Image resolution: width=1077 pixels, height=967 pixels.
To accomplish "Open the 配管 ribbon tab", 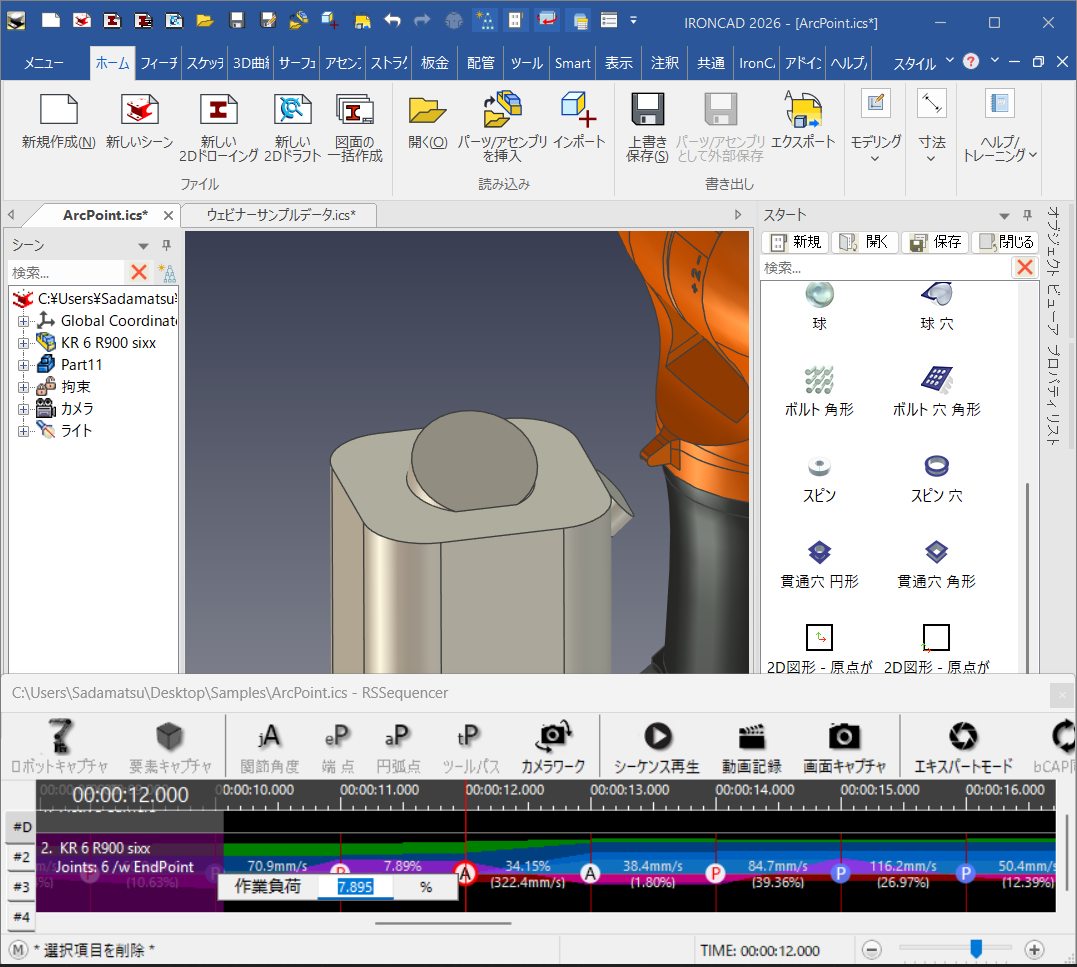I will tap(481, 63).
